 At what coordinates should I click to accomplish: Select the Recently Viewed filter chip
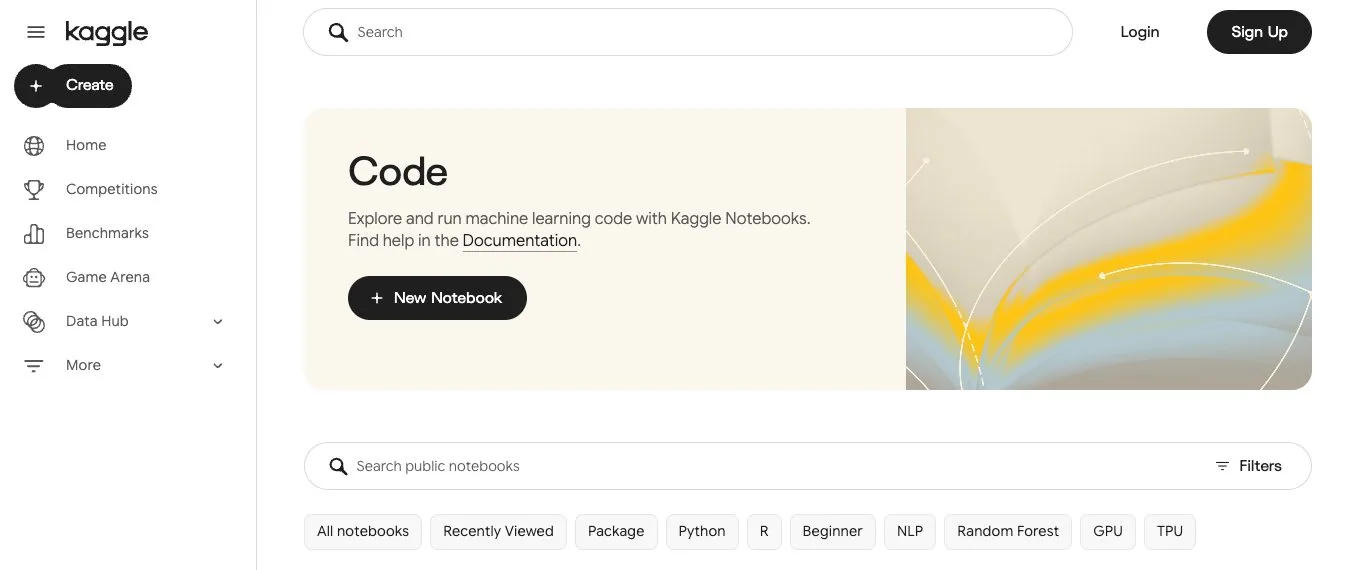(x=498, y=532)
